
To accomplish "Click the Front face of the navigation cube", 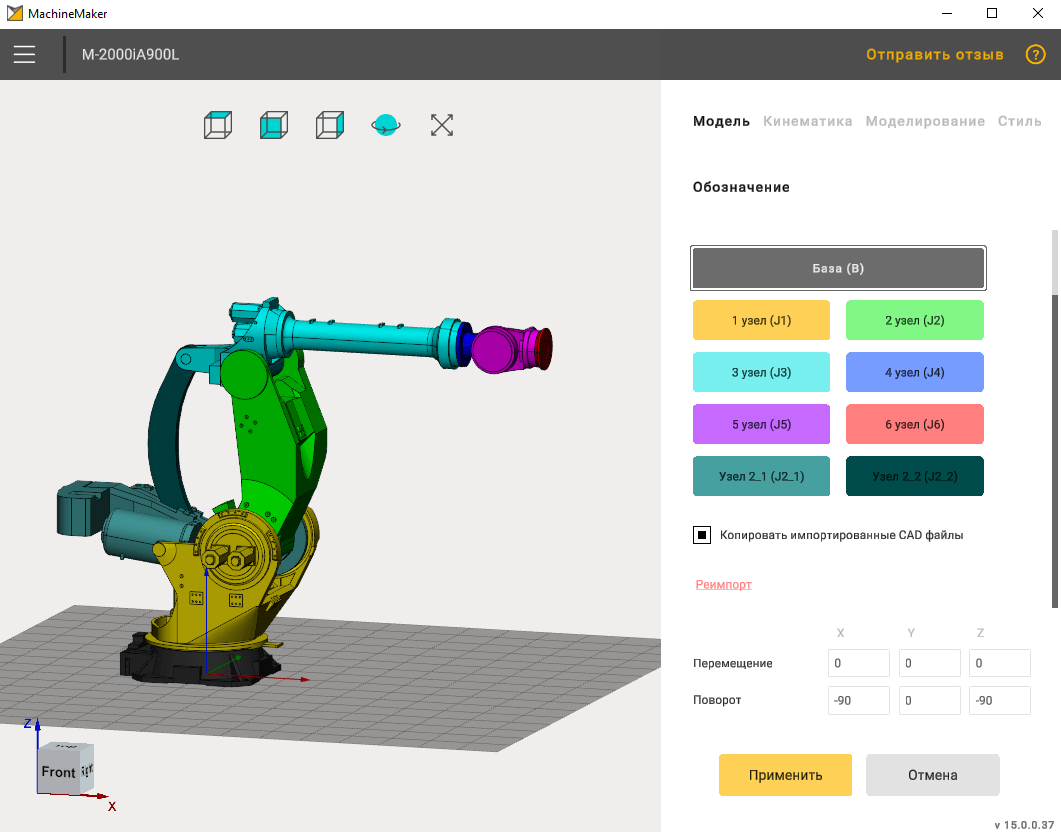I will [x=58, y=772].
